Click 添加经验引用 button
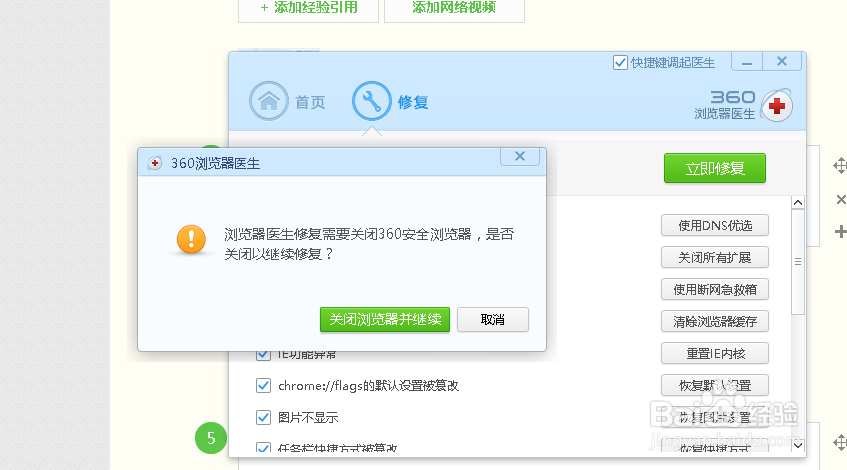This screenshot has width=847, height=470. (x=308, y=8)
